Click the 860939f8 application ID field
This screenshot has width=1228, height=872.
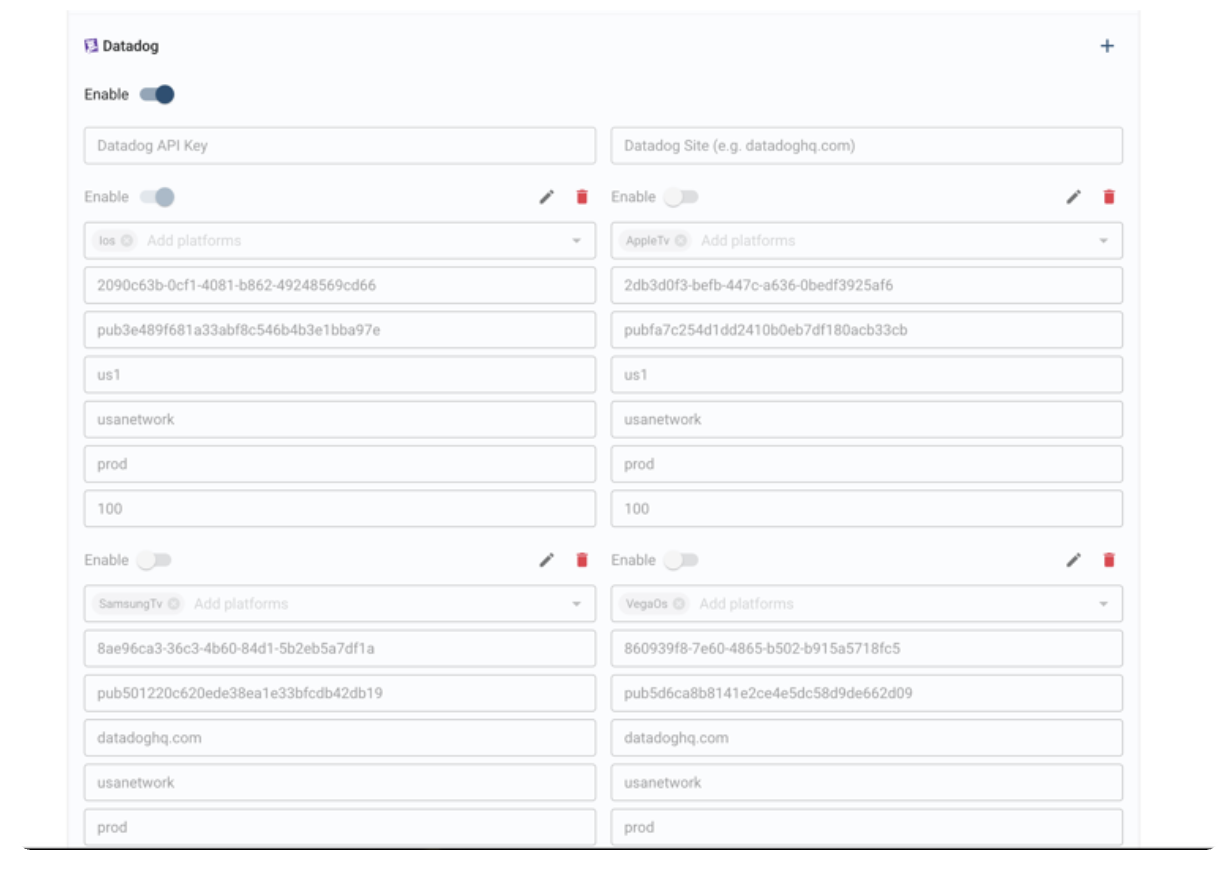click(867, 648)
